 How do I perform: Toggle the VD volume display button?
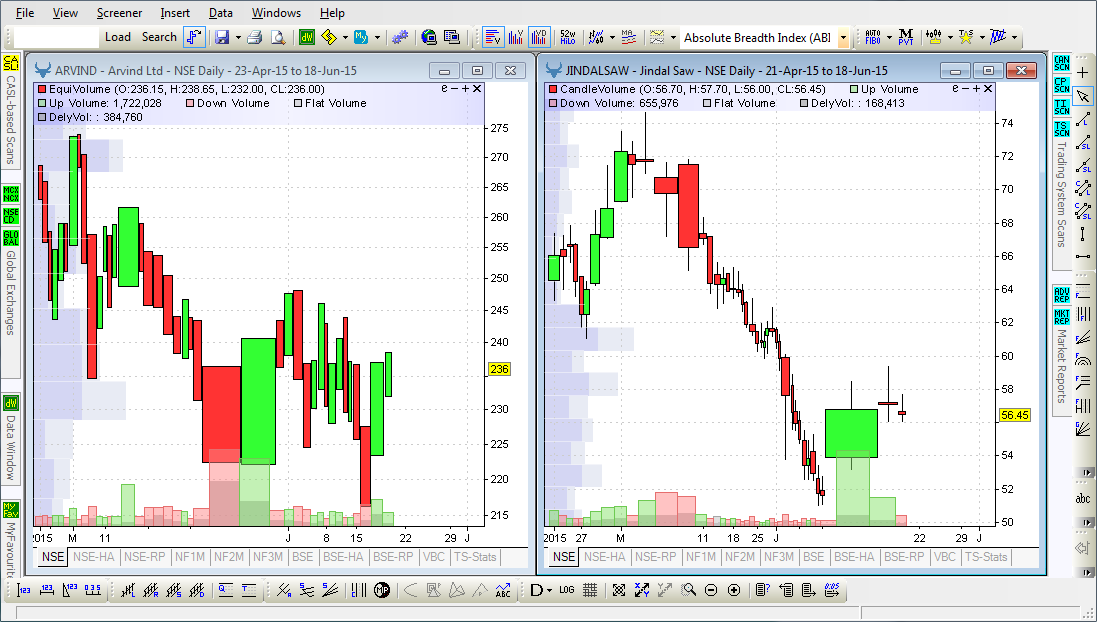(x=539, y=37)
